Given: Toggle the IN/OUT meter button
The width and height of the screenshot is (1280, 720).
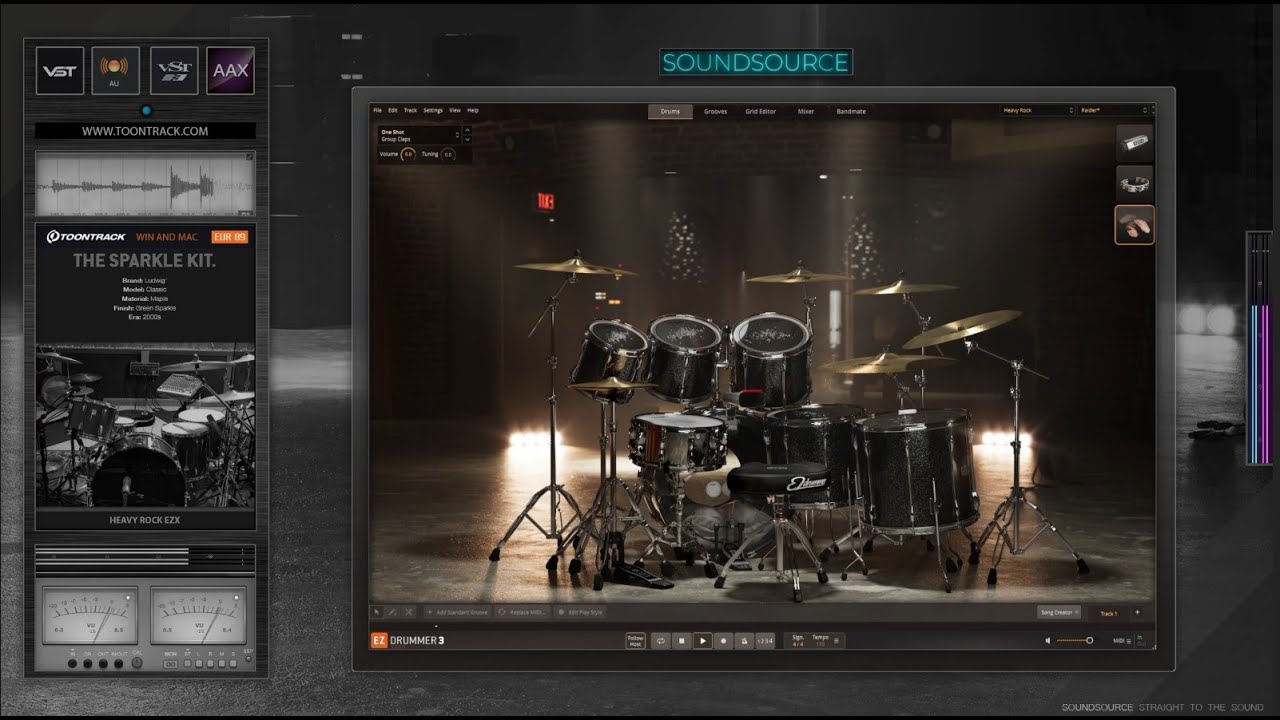Looking at the screenshot, I should (119, 663).
